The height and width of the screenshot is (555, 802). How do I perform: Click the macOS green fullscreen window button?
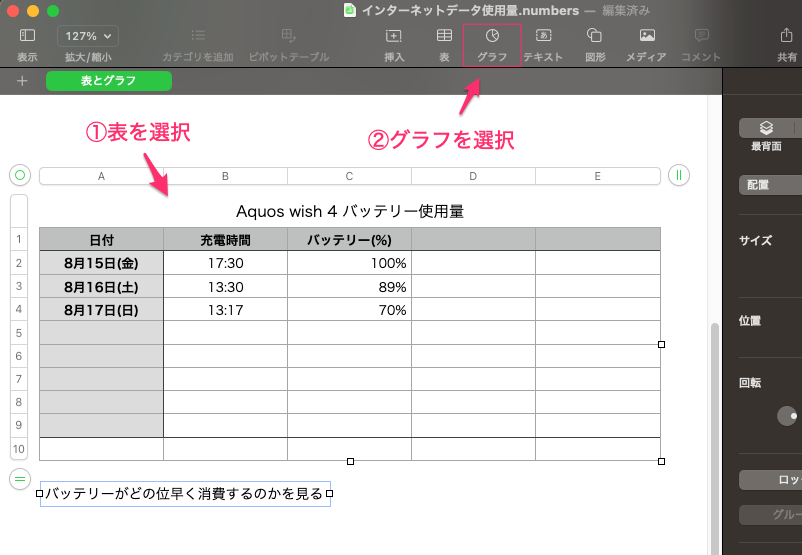[x=53, y=11]
